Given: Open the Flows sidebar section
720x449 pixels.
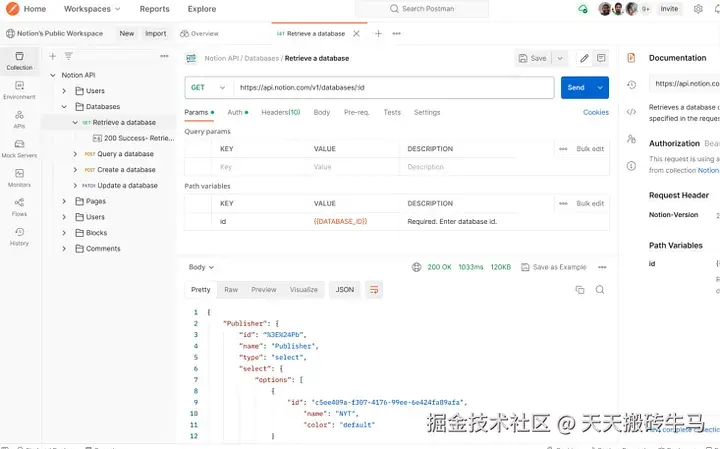Looking at the screenshot, I should click(x=19, y=207).
